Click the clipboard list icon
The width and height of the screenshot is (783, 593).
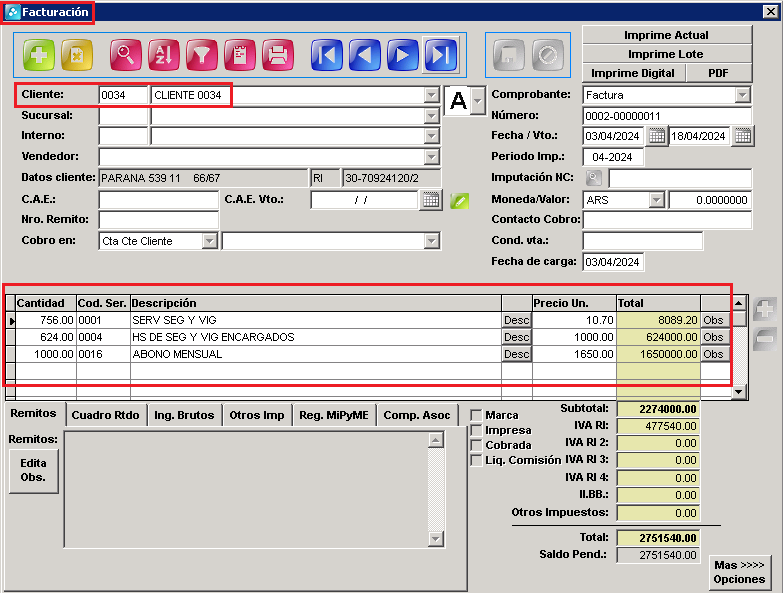(x=240, y=54)
